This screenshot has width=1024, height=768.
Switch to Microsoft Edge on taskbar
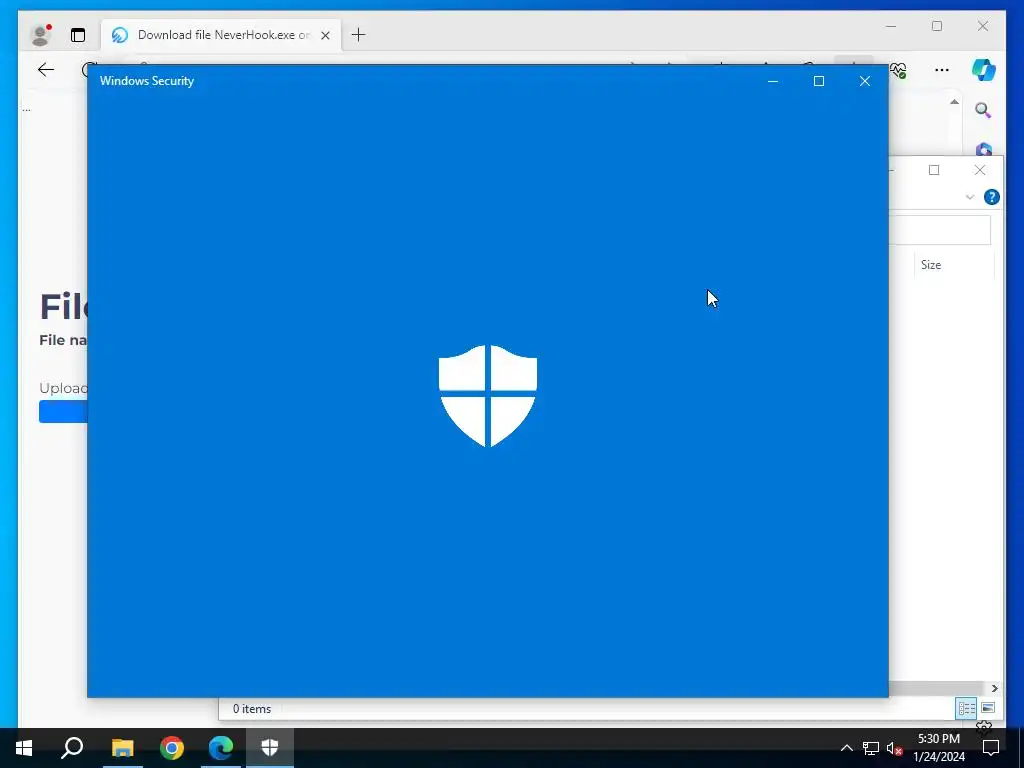click(221, 748)
